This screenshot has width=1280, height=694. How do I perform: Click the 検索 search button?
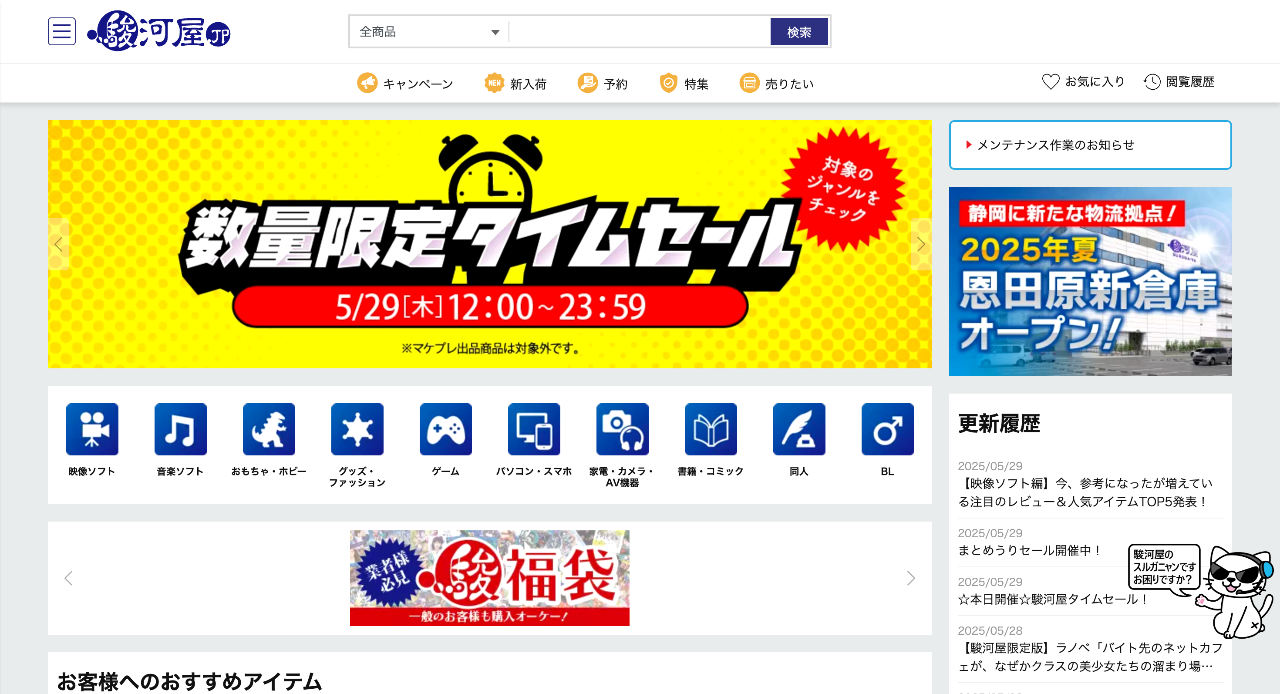click(x=799, y=32)
